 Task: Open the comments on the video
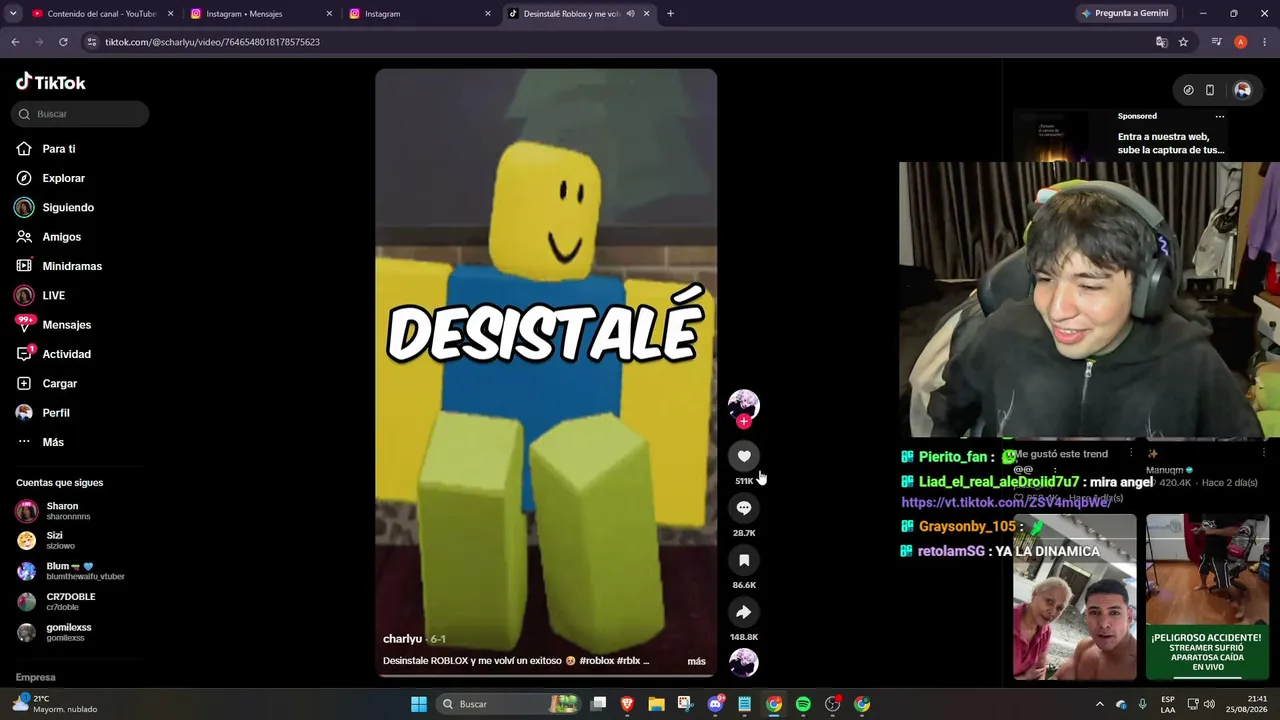point(744,508)
